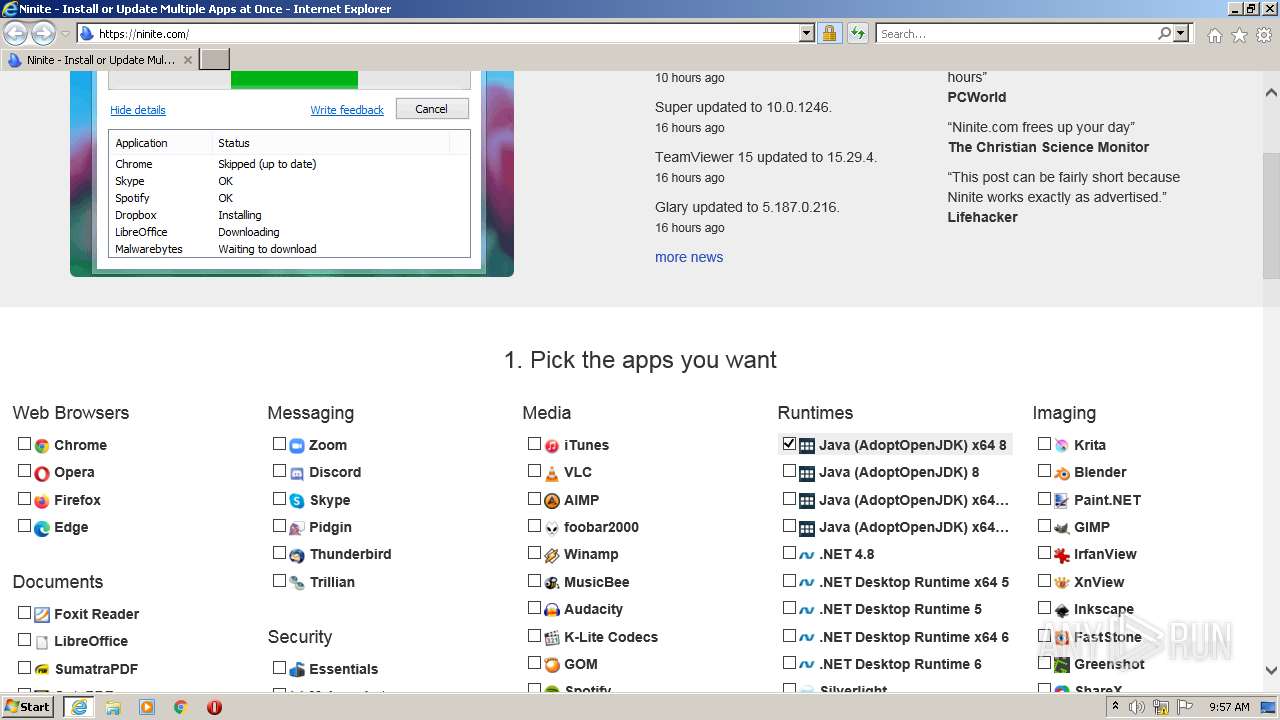Tick the Pidgin checkbox
Screen dimensions: 1280x720
(x=280, y=526)
